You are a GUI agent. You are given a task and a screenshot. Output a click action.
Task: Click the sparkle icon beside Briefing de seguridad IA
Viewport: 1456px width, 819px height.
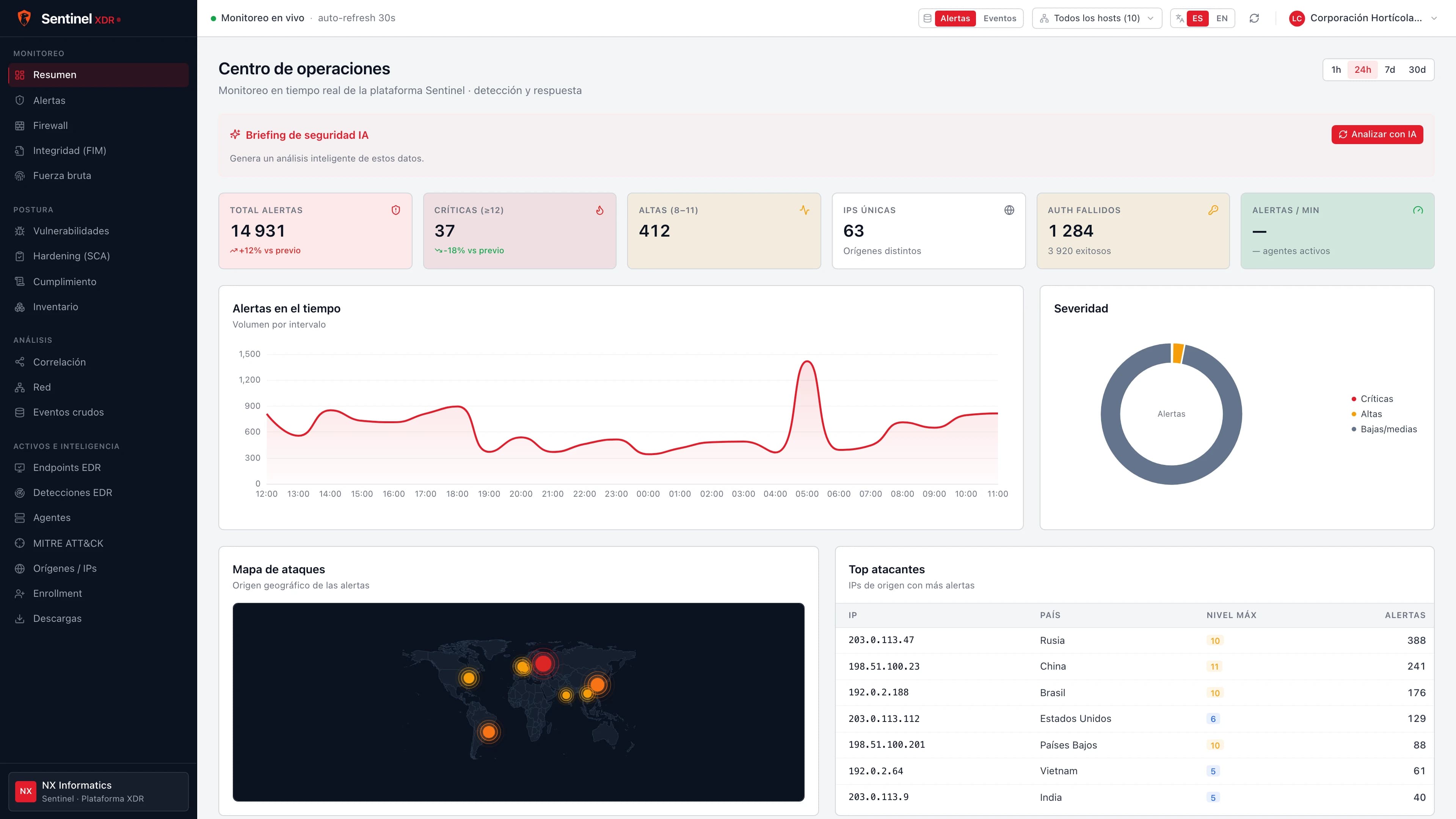coord(235,135)
